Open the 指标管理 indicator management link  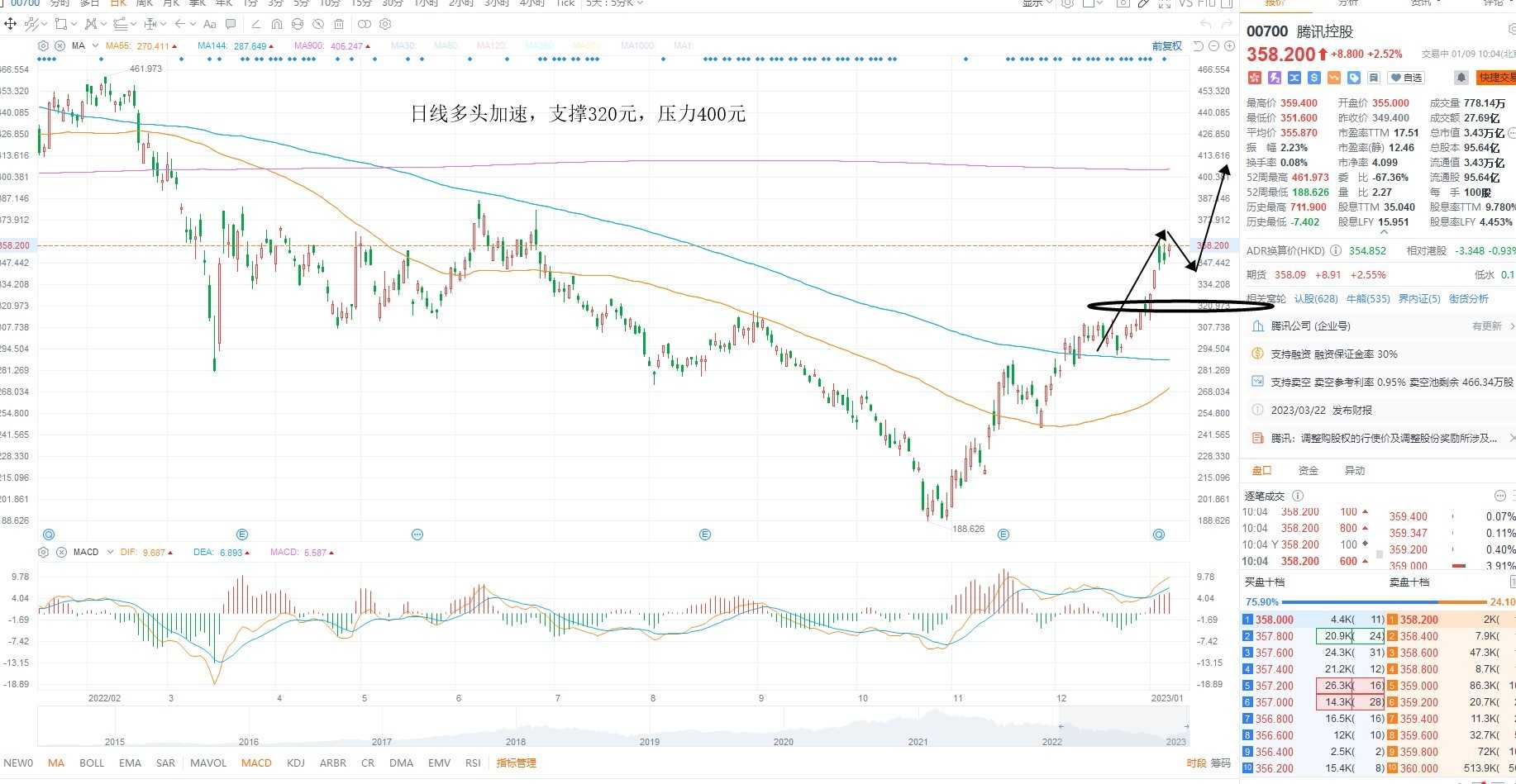[x=517, y=763]
